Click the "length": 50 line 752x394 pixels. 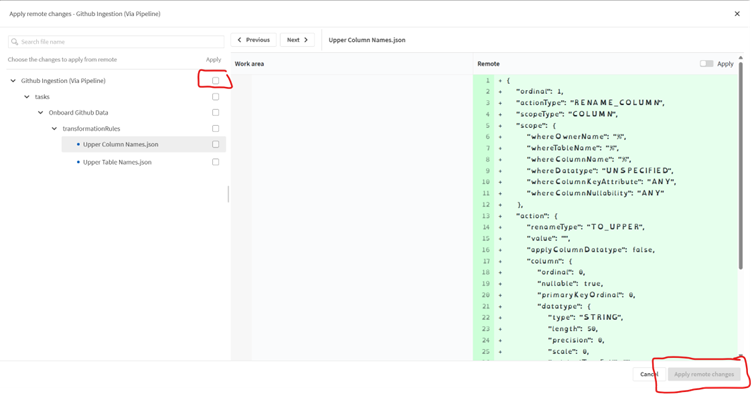click(573, 329)
